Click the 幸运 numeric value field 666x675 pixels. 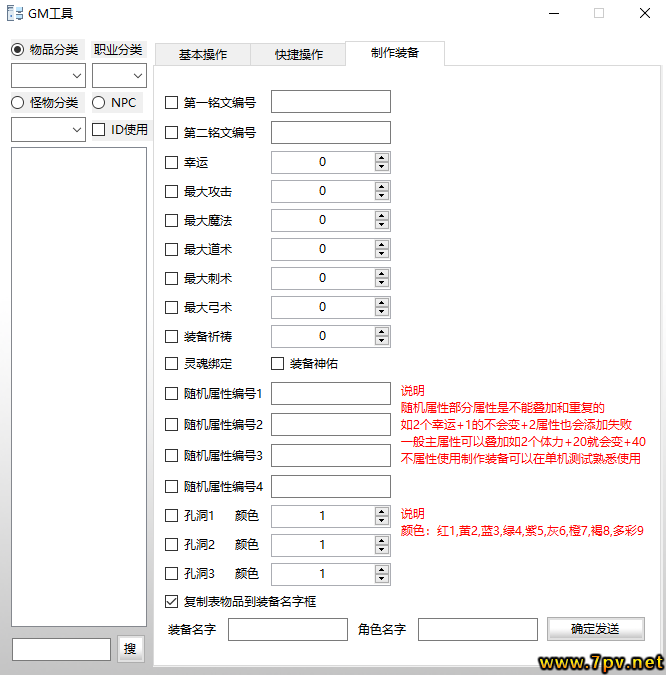tap(323, 162)
